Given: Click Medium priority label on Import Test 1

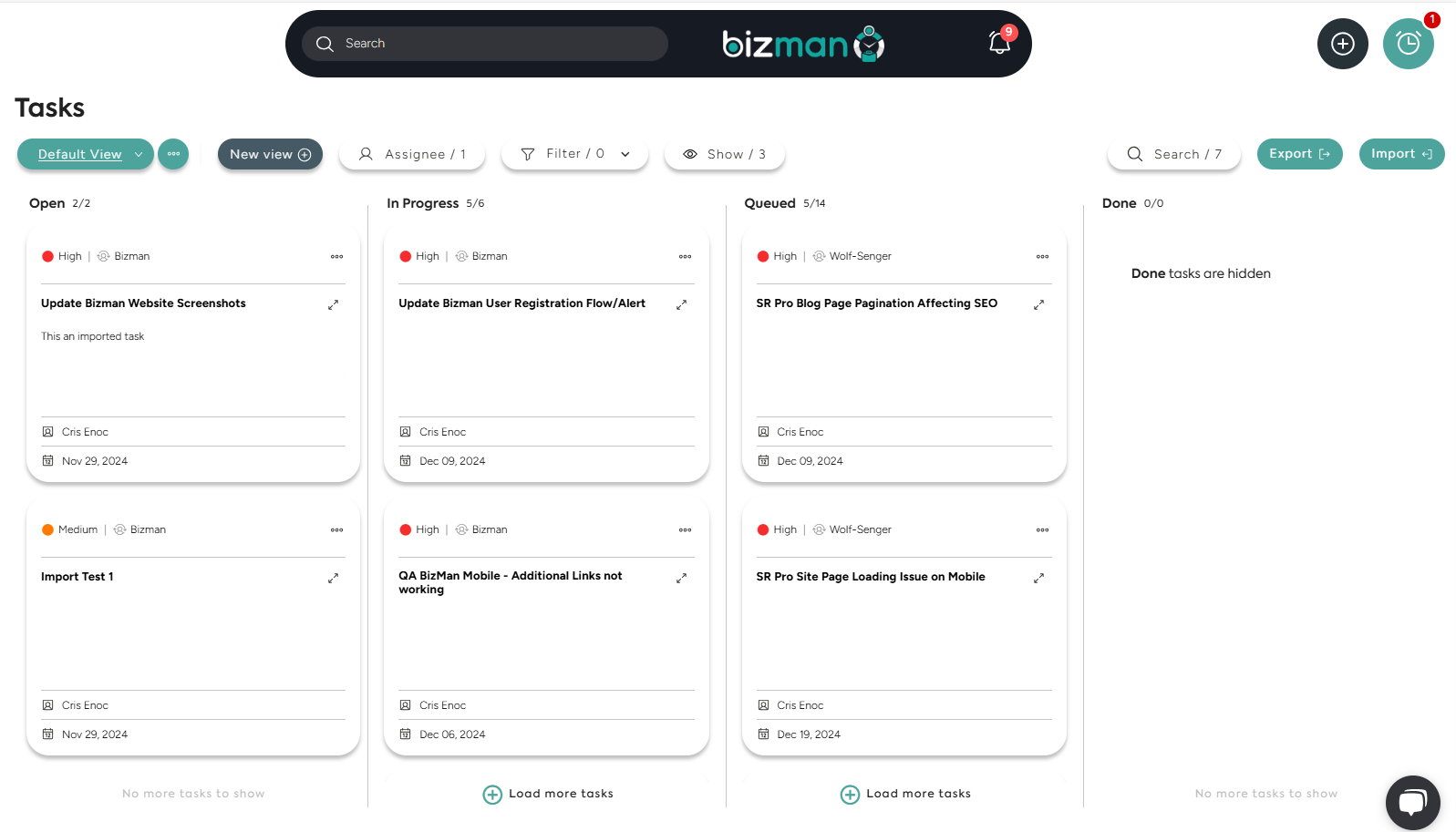Looking at the screenshot, I should coord(77,530).
